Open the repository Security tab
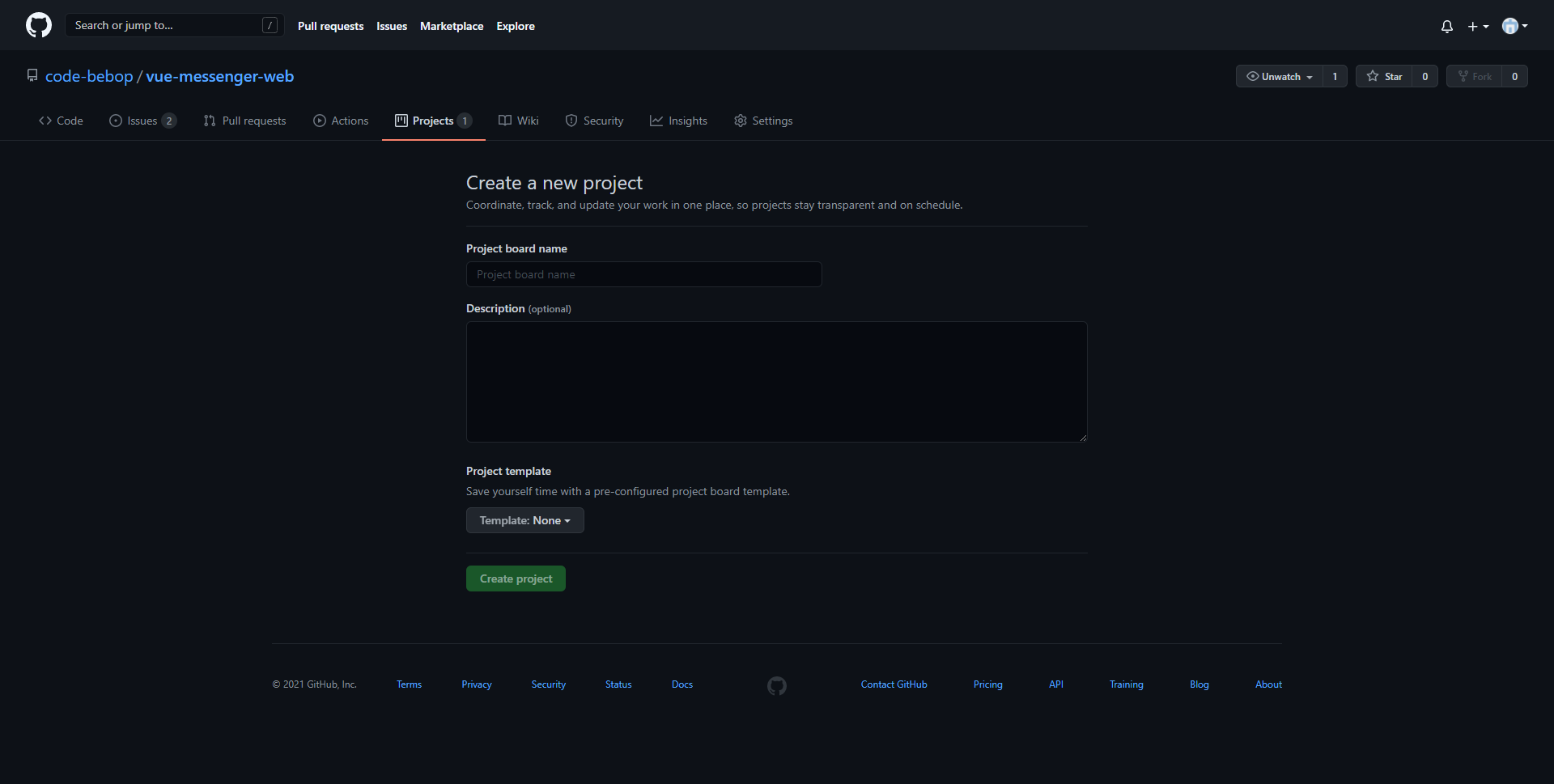The image size is (1554, 784). coord(594,121)
